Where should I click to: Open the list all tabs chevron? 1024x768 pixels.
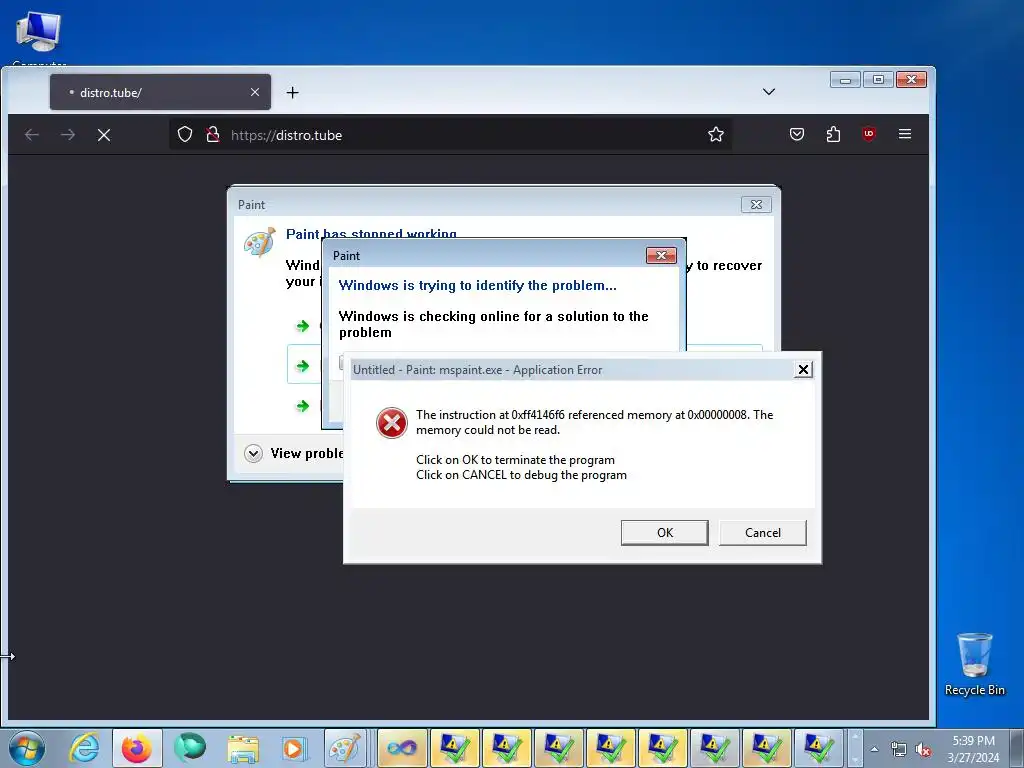[x=769, y=91]
